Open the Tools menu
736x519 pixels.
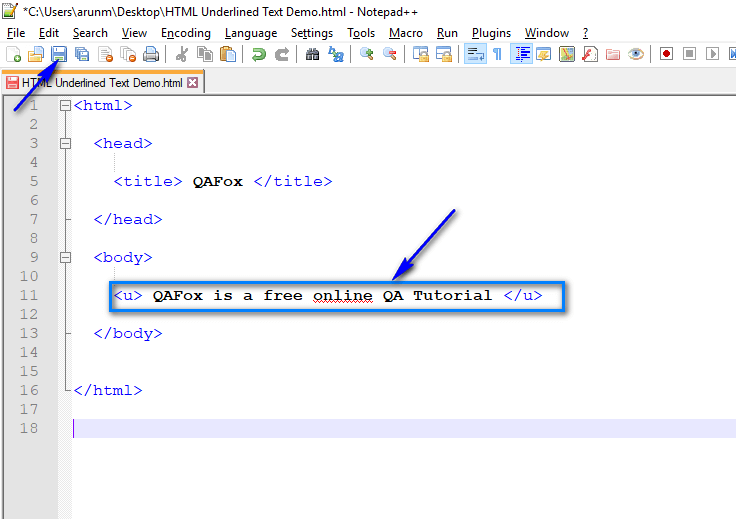361,33
